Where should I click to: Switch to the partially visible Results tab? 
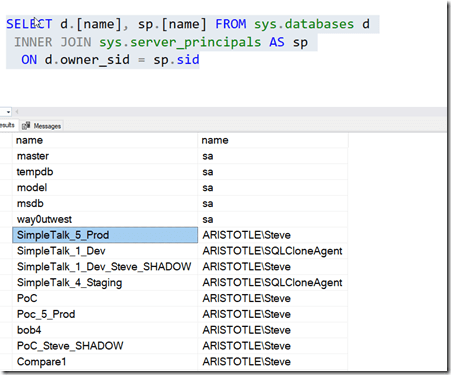7,125
